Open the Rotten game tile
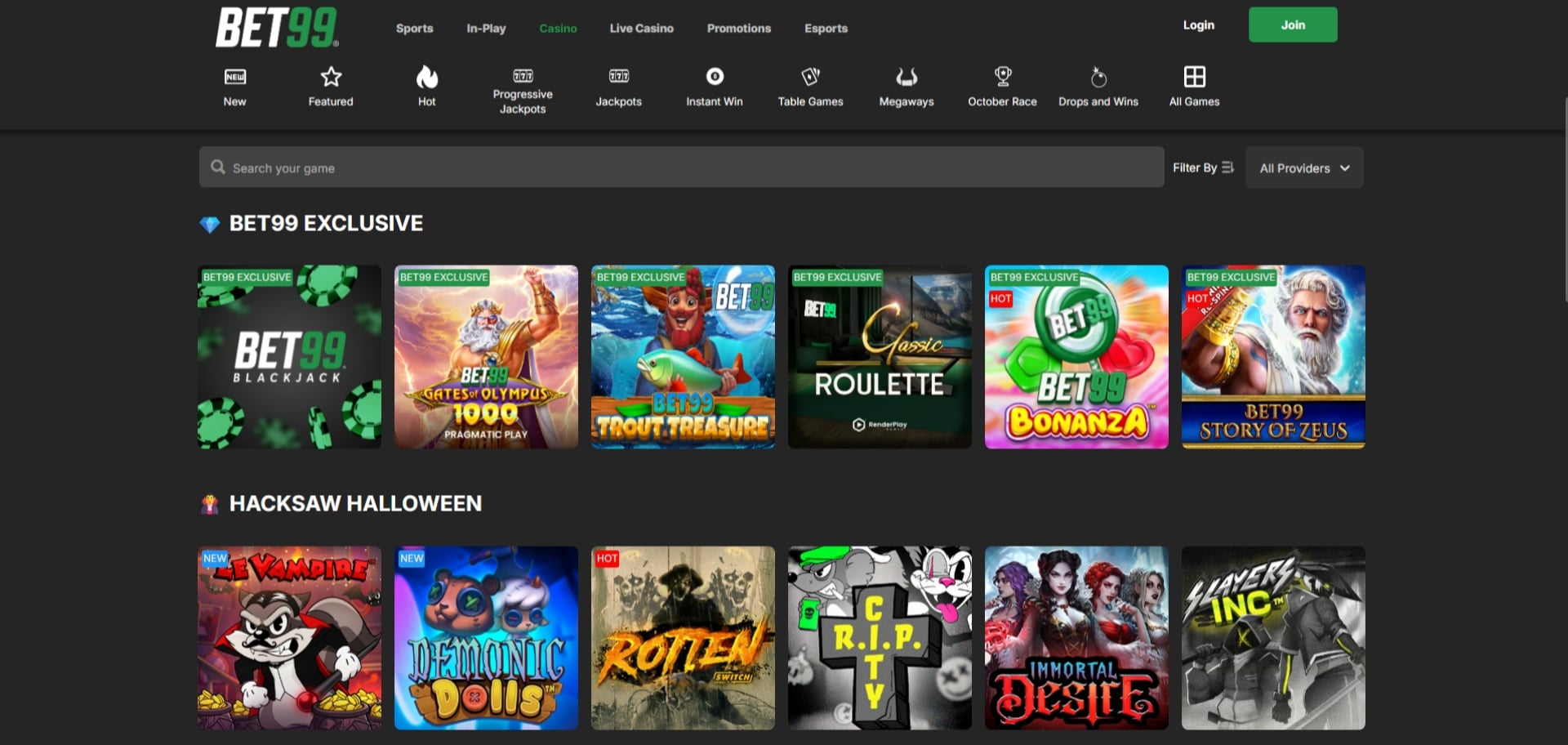This screenshot has height=745, width=1568. pyautogui.click(x=683, y=638)
